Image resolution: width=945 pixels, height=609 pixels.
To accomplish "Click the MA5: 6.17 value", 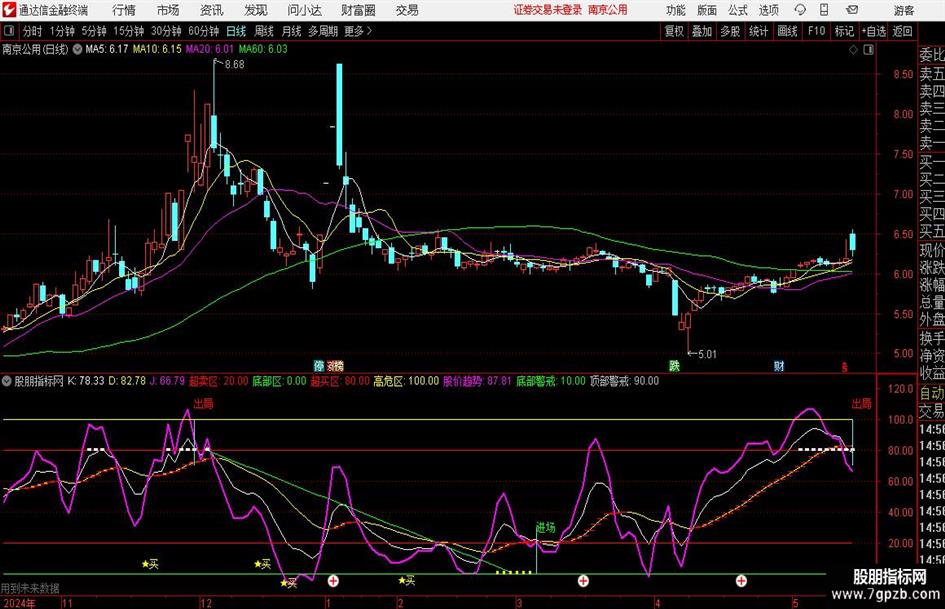I will click(x=107, y=49).
